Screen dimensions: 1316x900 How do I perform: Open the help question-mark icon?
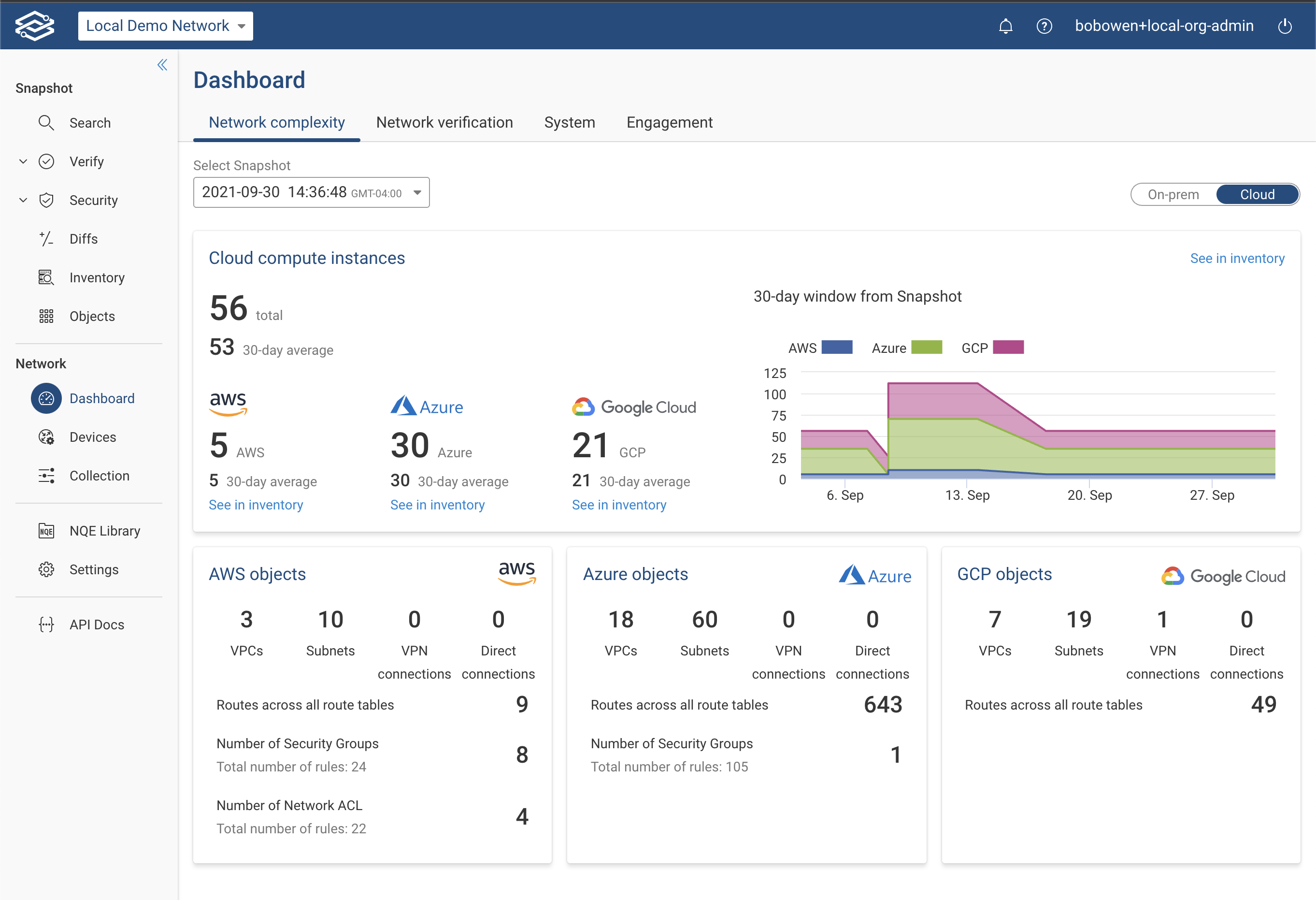(1045, 26)
